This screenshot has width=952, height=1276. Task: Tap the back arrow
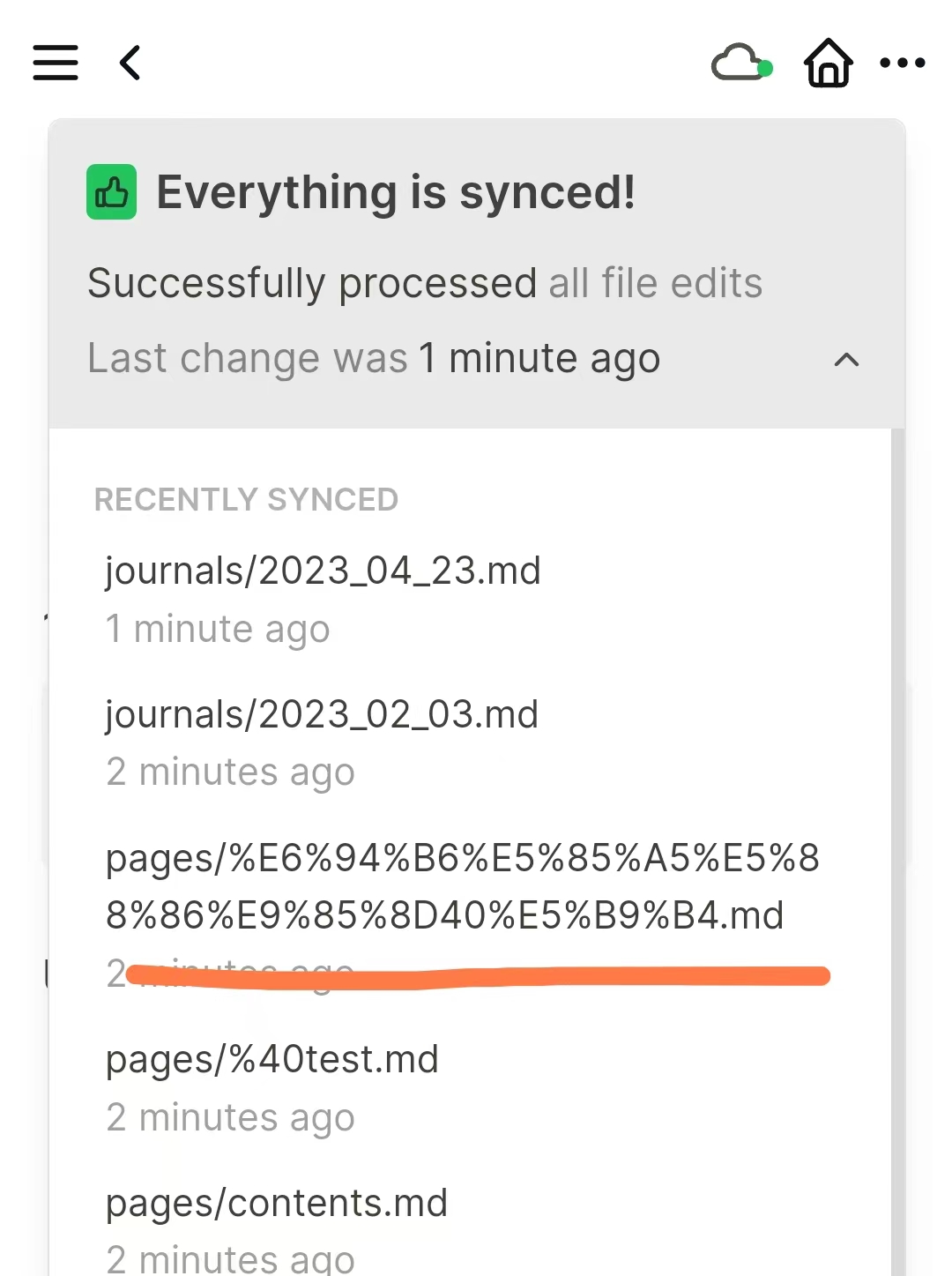(129, 63)
